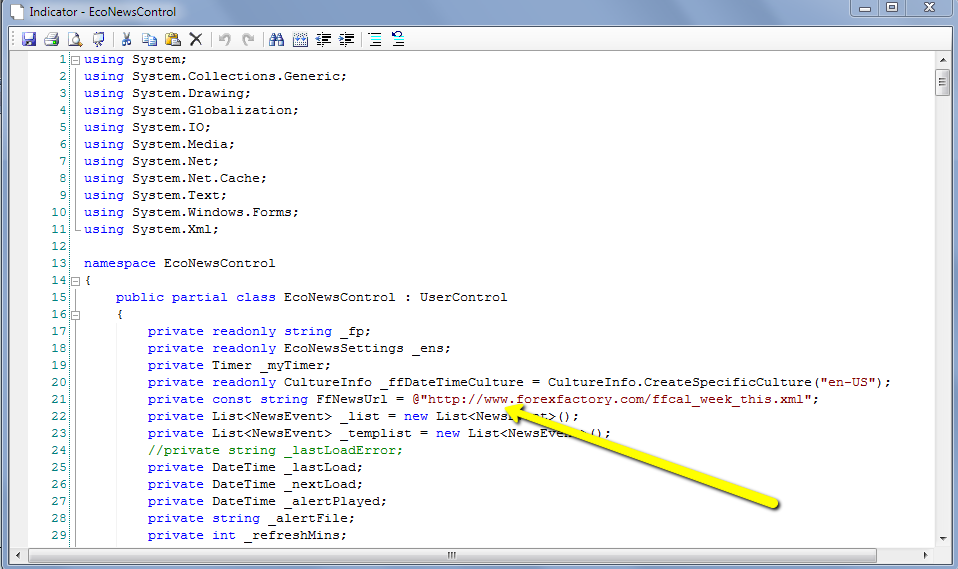
Task: Click the dotted-grid icon after the binoculars
Action: point(300,39)
